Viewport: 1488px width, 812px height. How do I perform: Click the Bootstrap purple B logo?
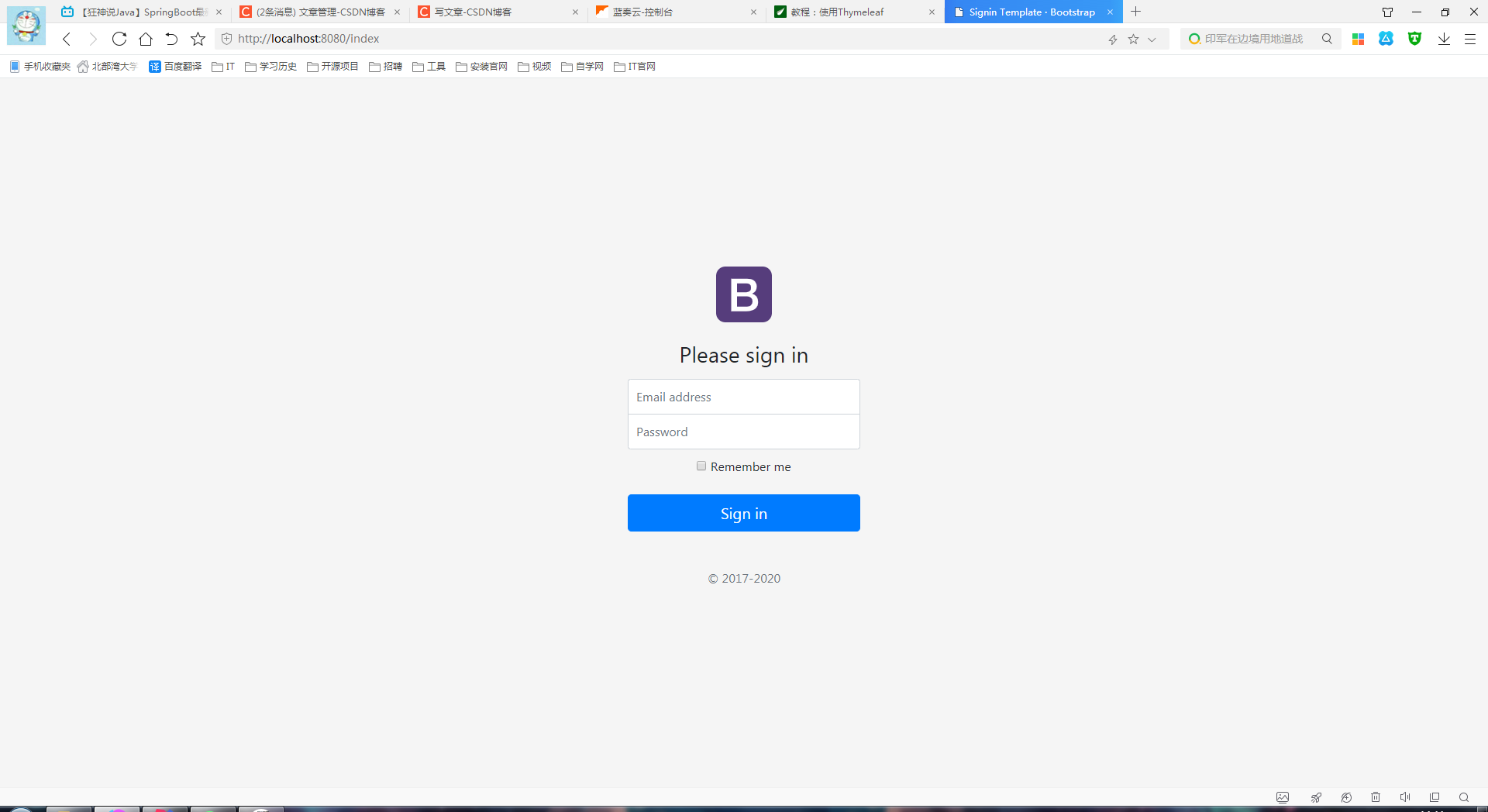point(743,294)
